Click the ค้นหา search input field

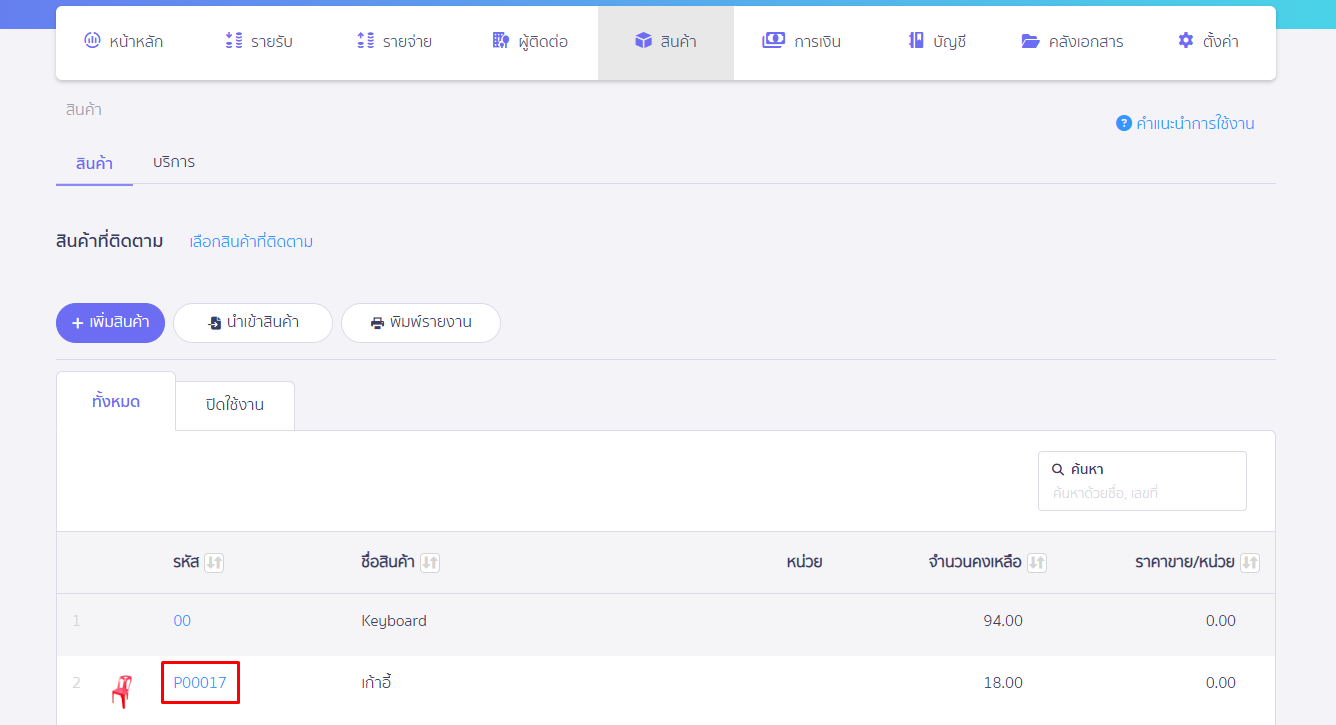[x=1142, y=493]
